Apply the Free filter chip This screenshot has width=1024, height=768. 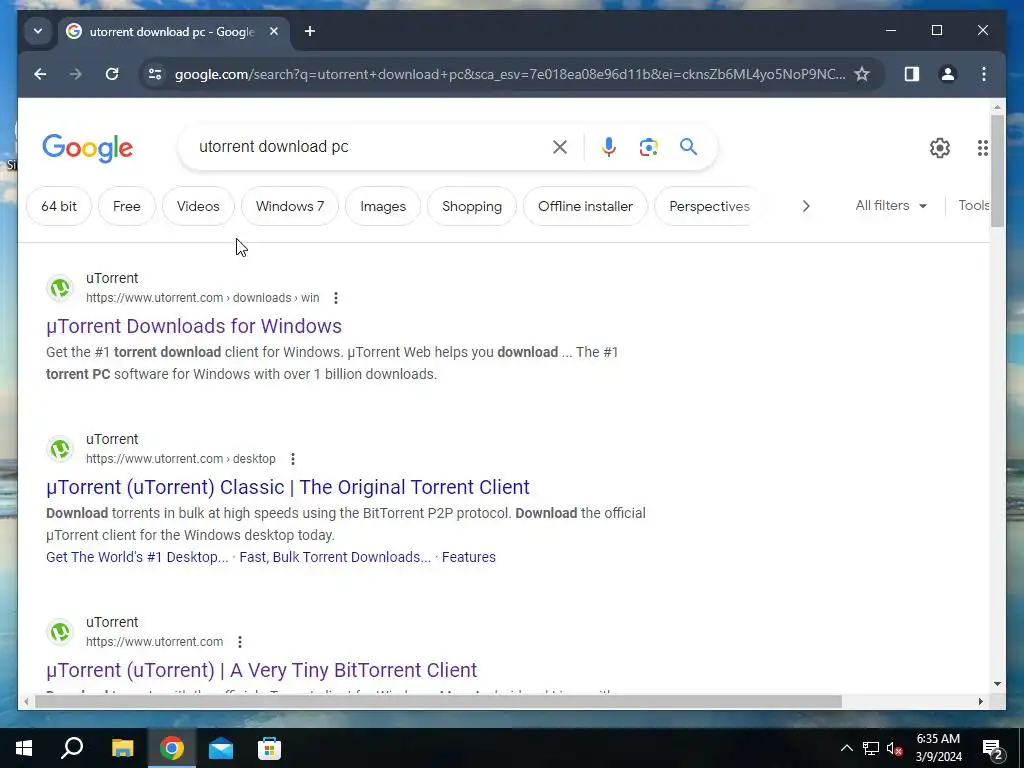click(x=127, y=206)
